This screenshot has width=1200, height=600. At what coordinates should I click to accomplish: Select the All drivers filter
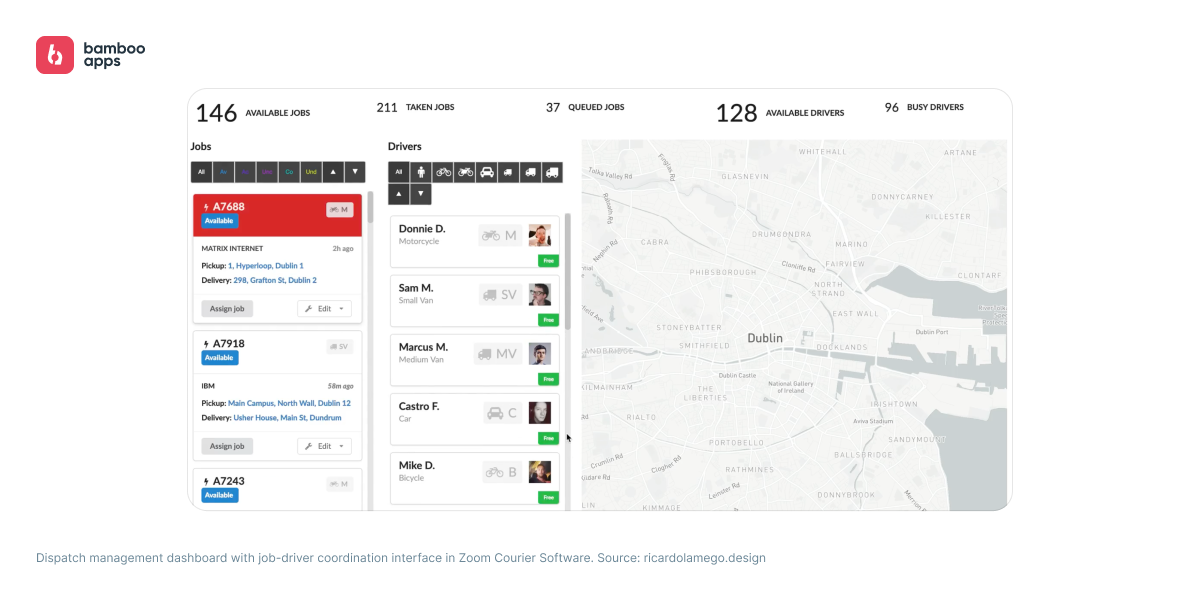tap(399, 172)
